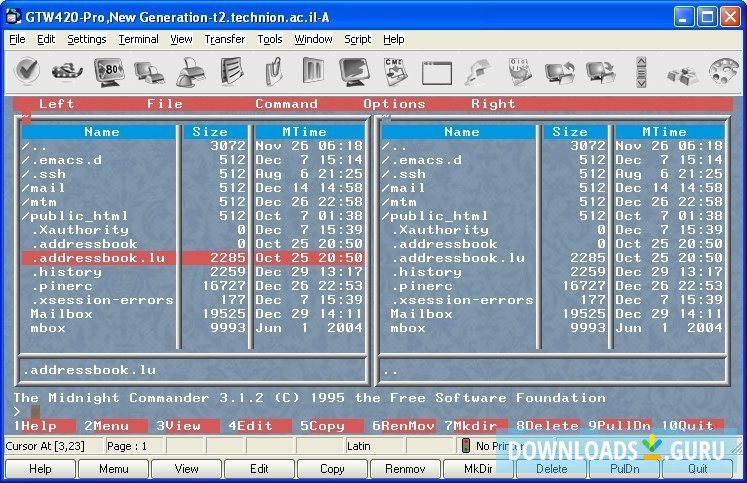Click the checkmark icon in the toolbar

pos(28,72)
